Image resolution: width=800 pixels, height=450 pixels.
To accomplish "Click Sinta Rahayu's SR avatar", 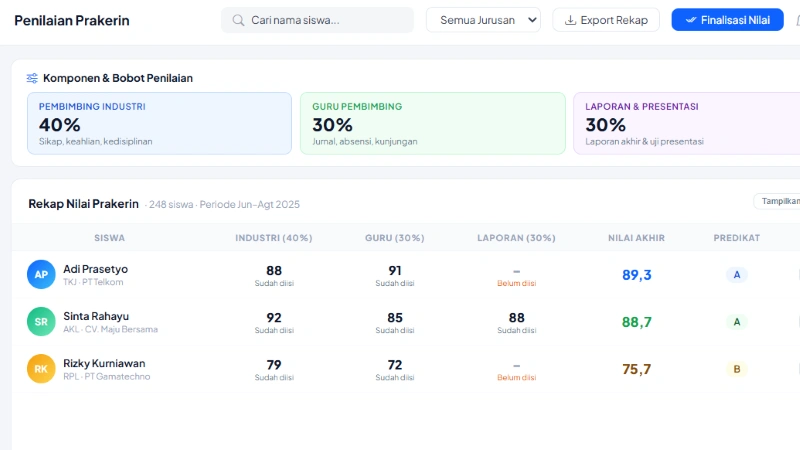I will click(41, 322).
